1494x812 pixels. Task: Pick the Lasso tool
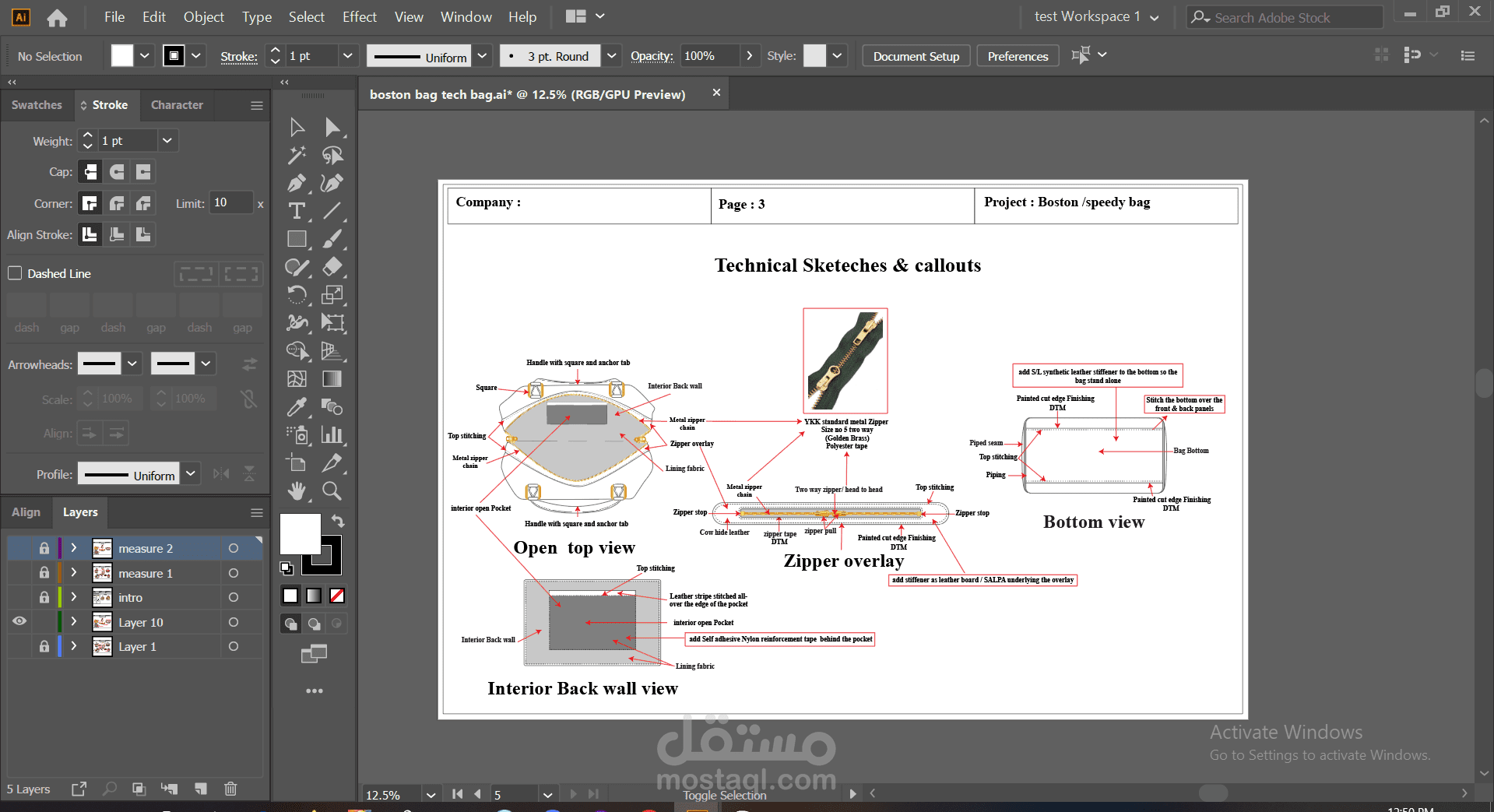pos(332,155)
